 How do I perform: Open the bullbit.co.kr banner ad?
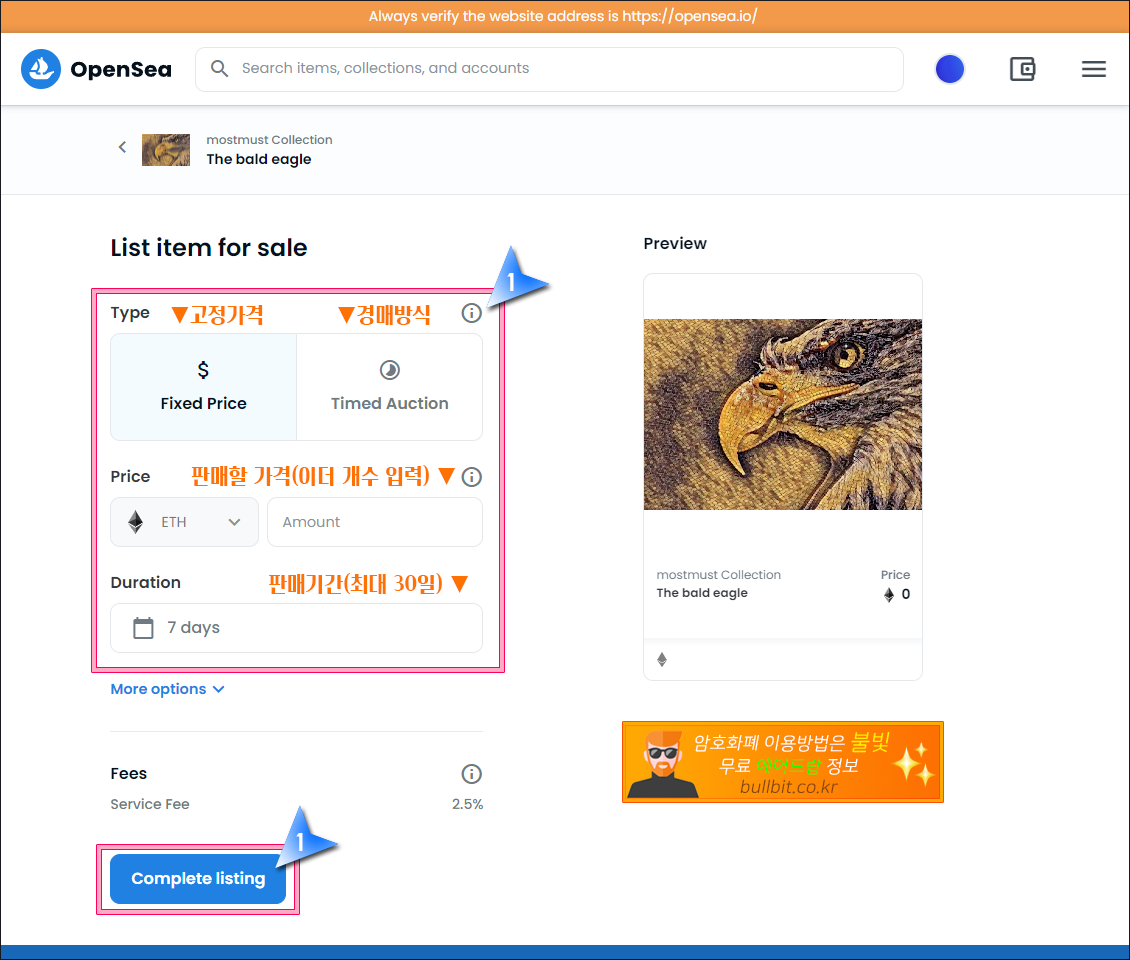(783, 762)
